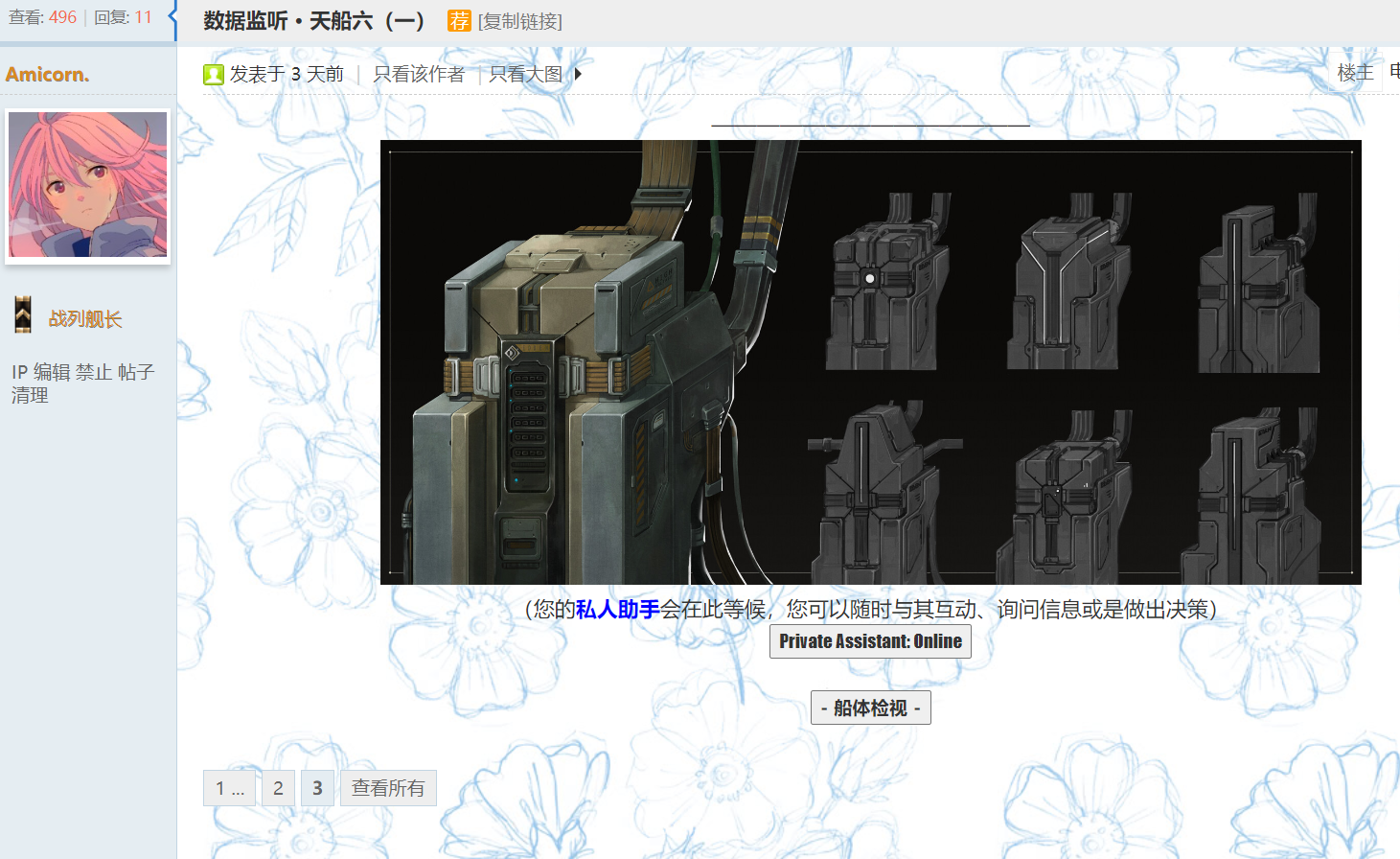1400x859 pixels.
Task: Switch to 只看大图 view
Action: [525, 74]
